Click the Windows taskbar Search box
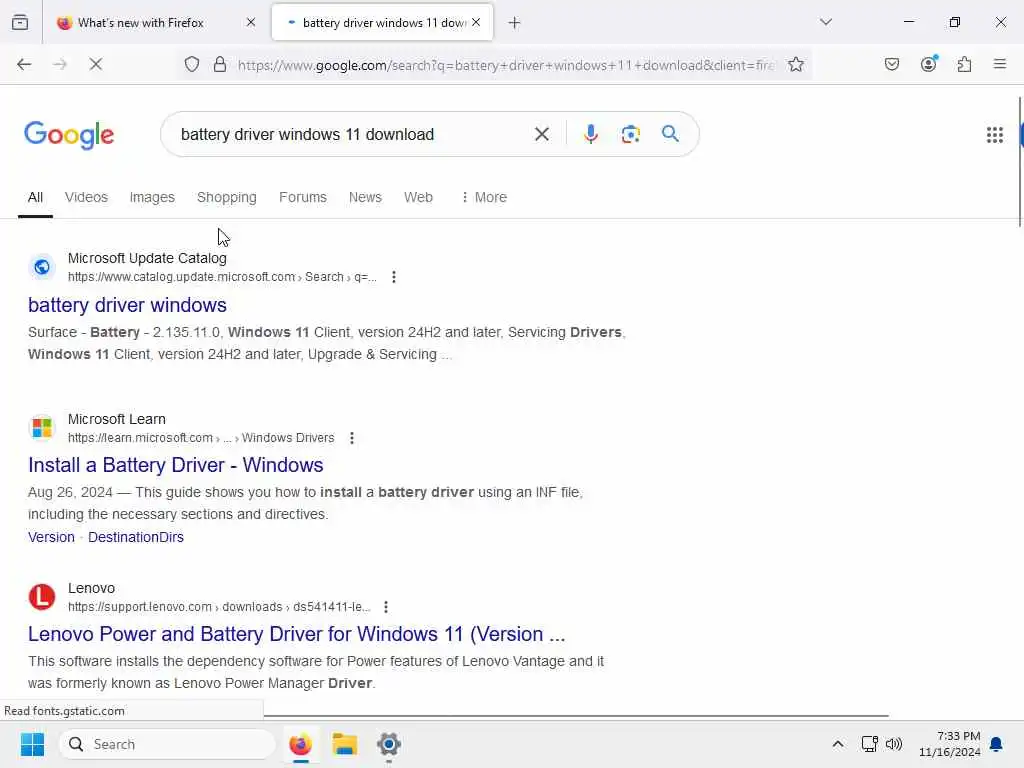The image size is (1024, 768). pos(167,744)
